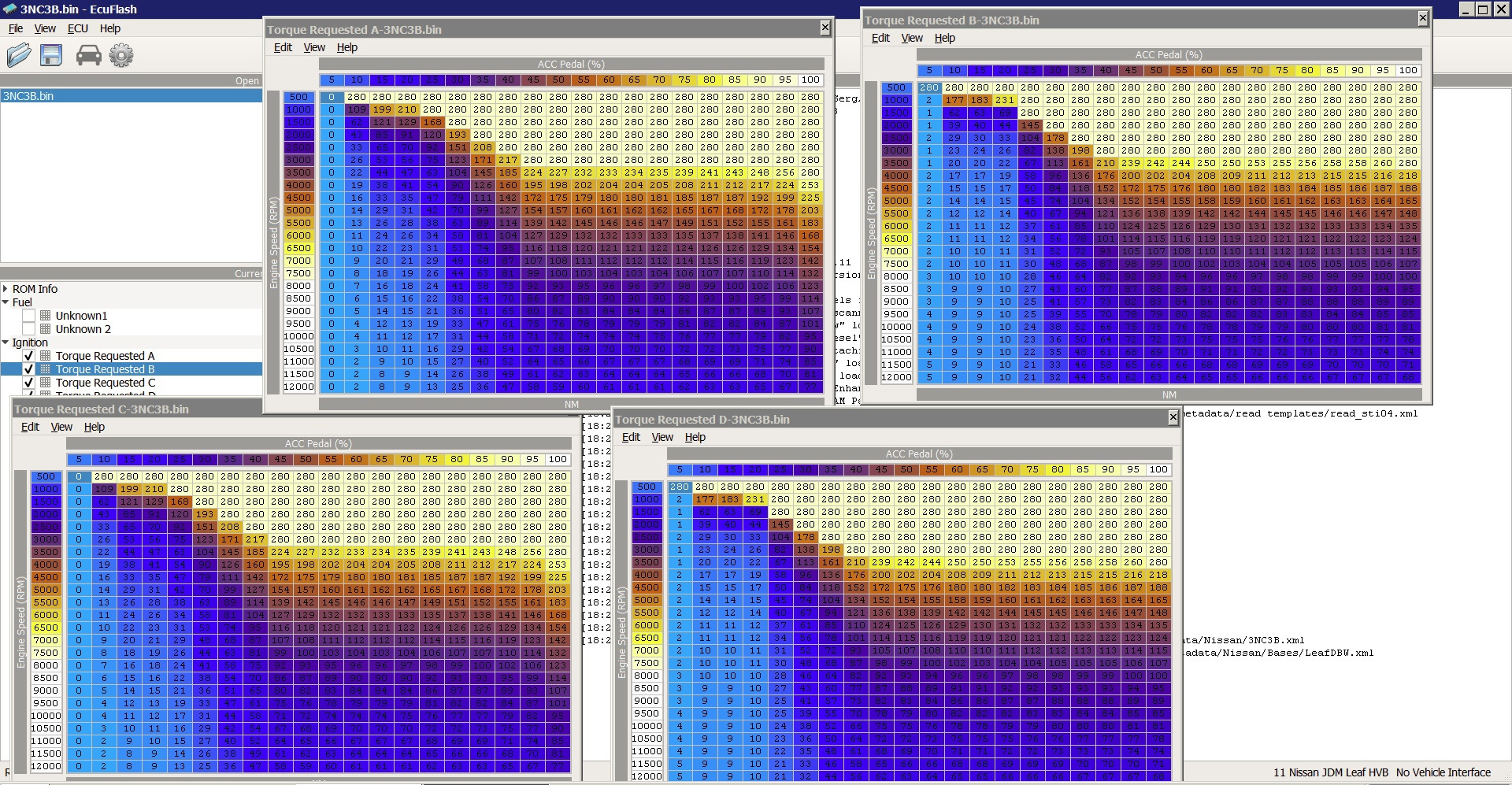The height and width of the screenshot is (785, 1512).
Task: Click "No Vehicle Interface" in the status bar
Action: pyautogui.click(x=1443, y=772)
